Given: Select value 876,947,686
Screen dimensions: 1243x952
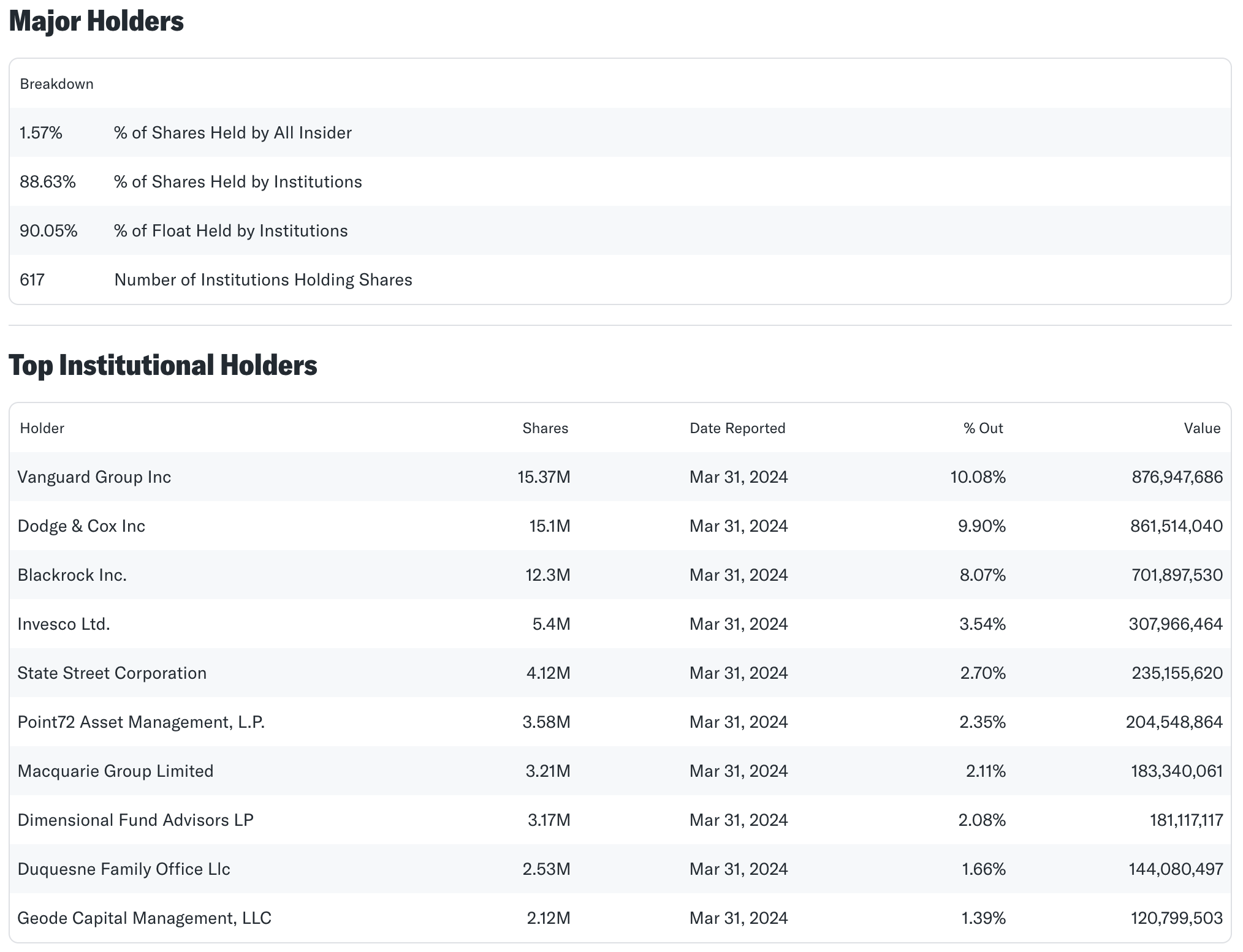Looking at the screenshot, I should tap(1177, 477).
